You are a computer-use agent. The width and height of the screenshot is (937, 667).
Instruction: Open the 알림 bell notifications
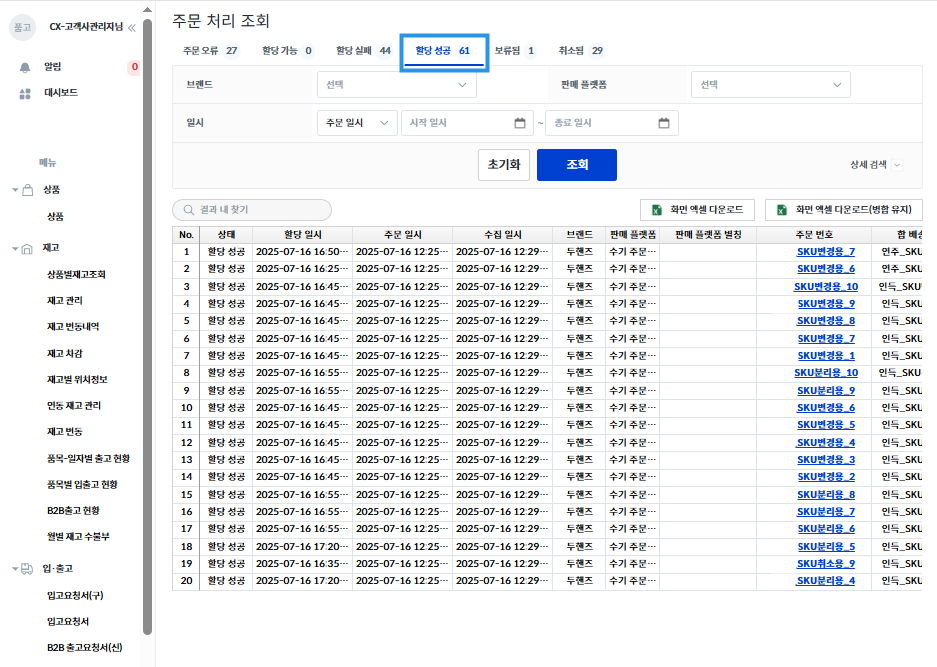pos(25,67)
